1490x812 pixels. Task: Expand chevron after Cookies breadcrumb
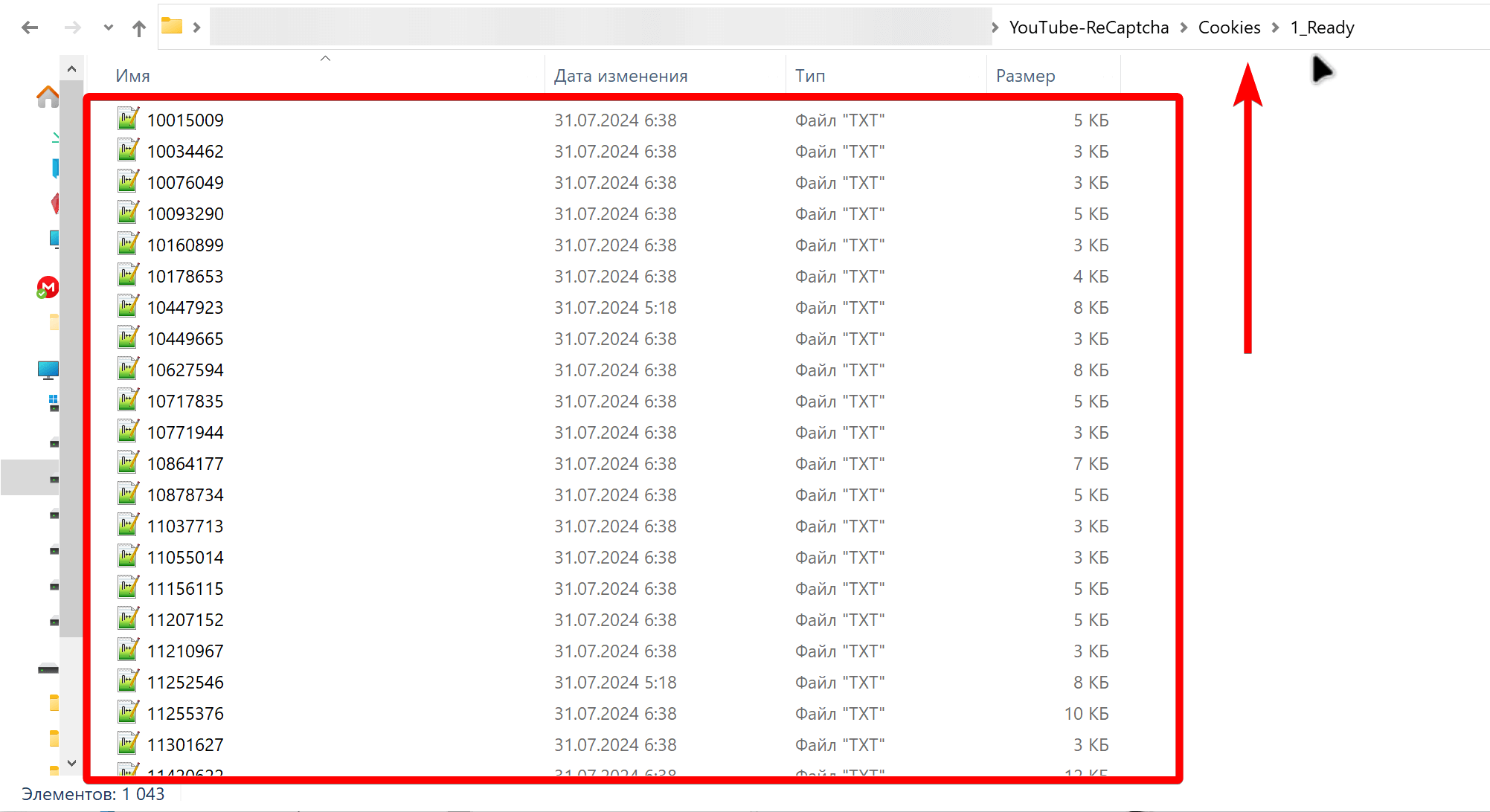coord(1275,28)
